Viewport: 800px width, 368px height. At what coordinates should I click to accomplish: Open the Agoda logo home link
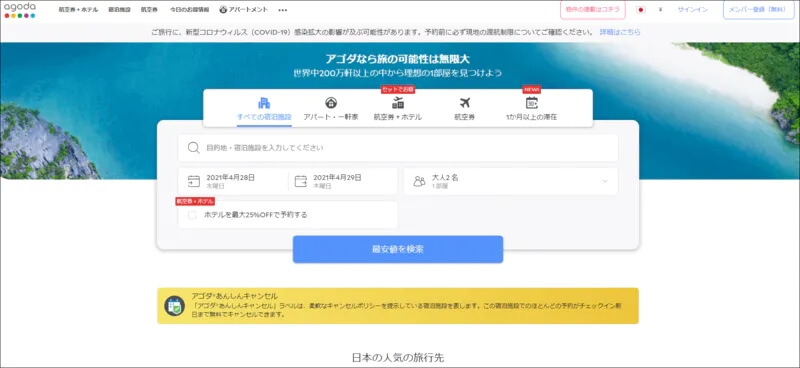pyautogui.click(x=20, y=10)
